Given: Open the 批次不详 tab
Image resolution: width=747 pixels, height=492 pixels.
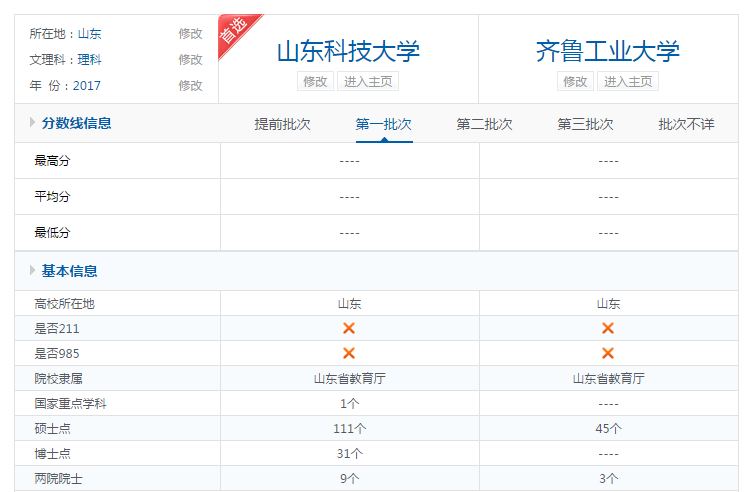Looking at the screenshot, I should (x=686, y=124).
